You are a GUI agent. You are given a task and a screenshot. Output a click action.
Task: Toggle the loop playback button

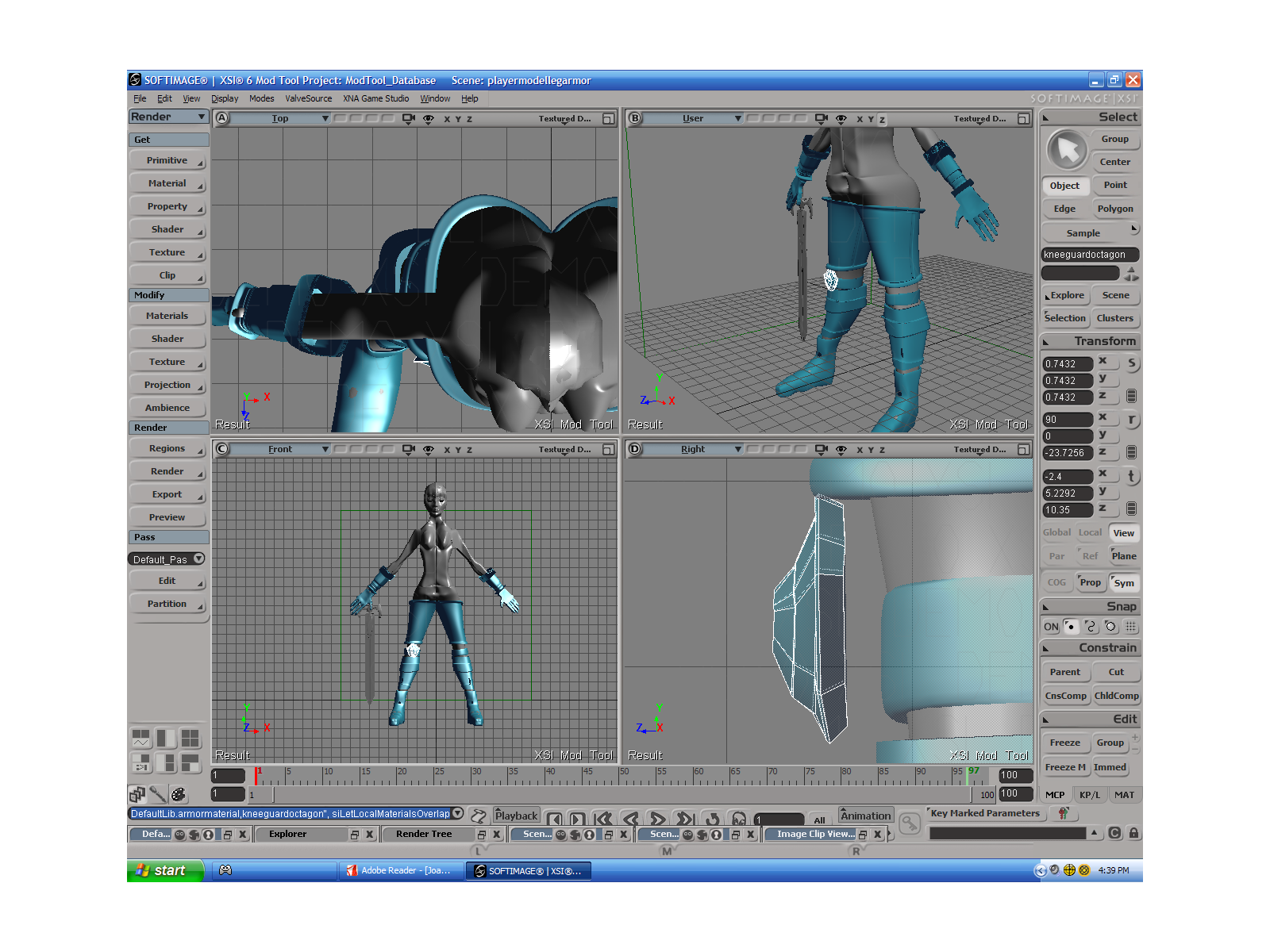[x=713, y=819]
